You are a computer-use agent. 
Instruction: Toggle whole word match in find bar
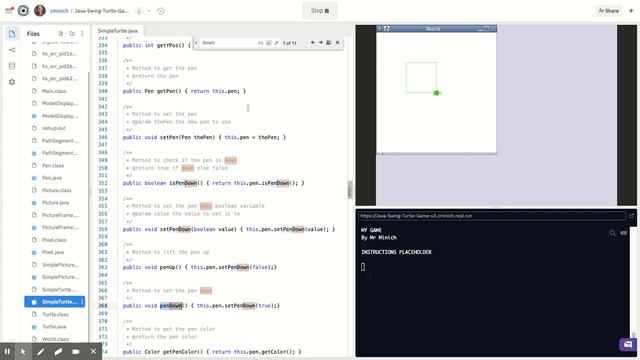coord(269,43)
